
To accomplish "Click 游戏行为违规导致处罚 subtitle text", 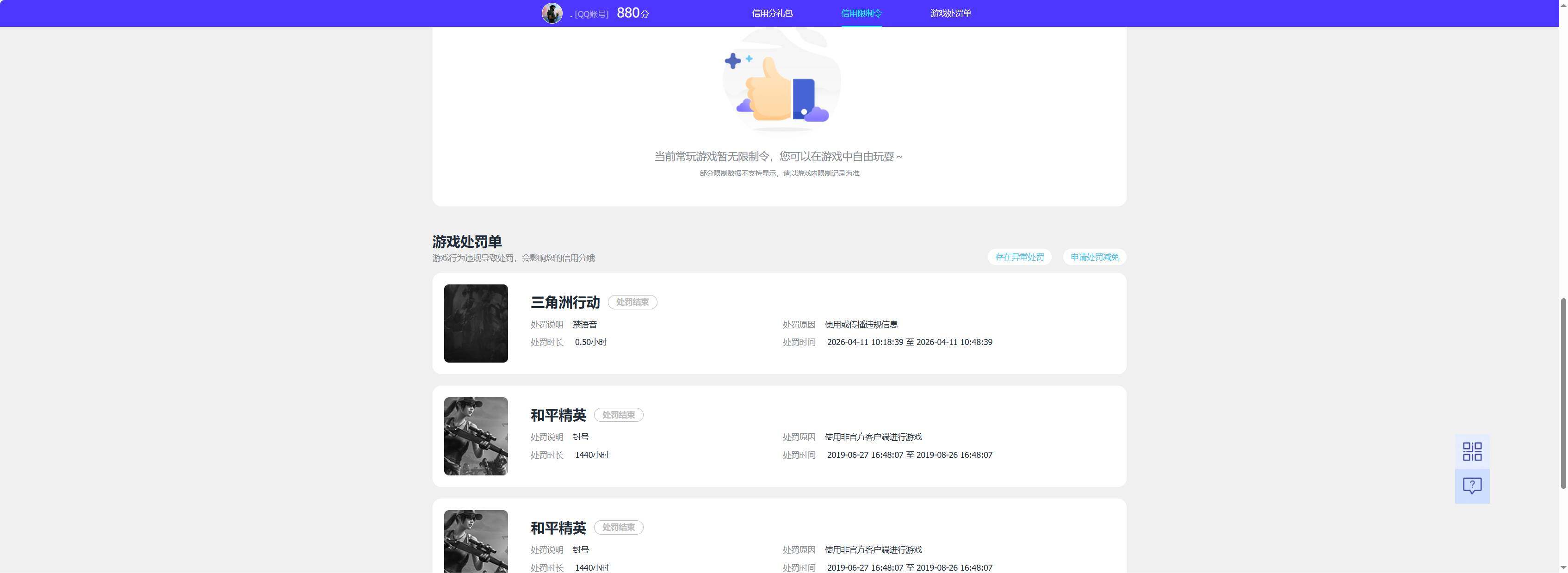I will [x=513, y=258].
